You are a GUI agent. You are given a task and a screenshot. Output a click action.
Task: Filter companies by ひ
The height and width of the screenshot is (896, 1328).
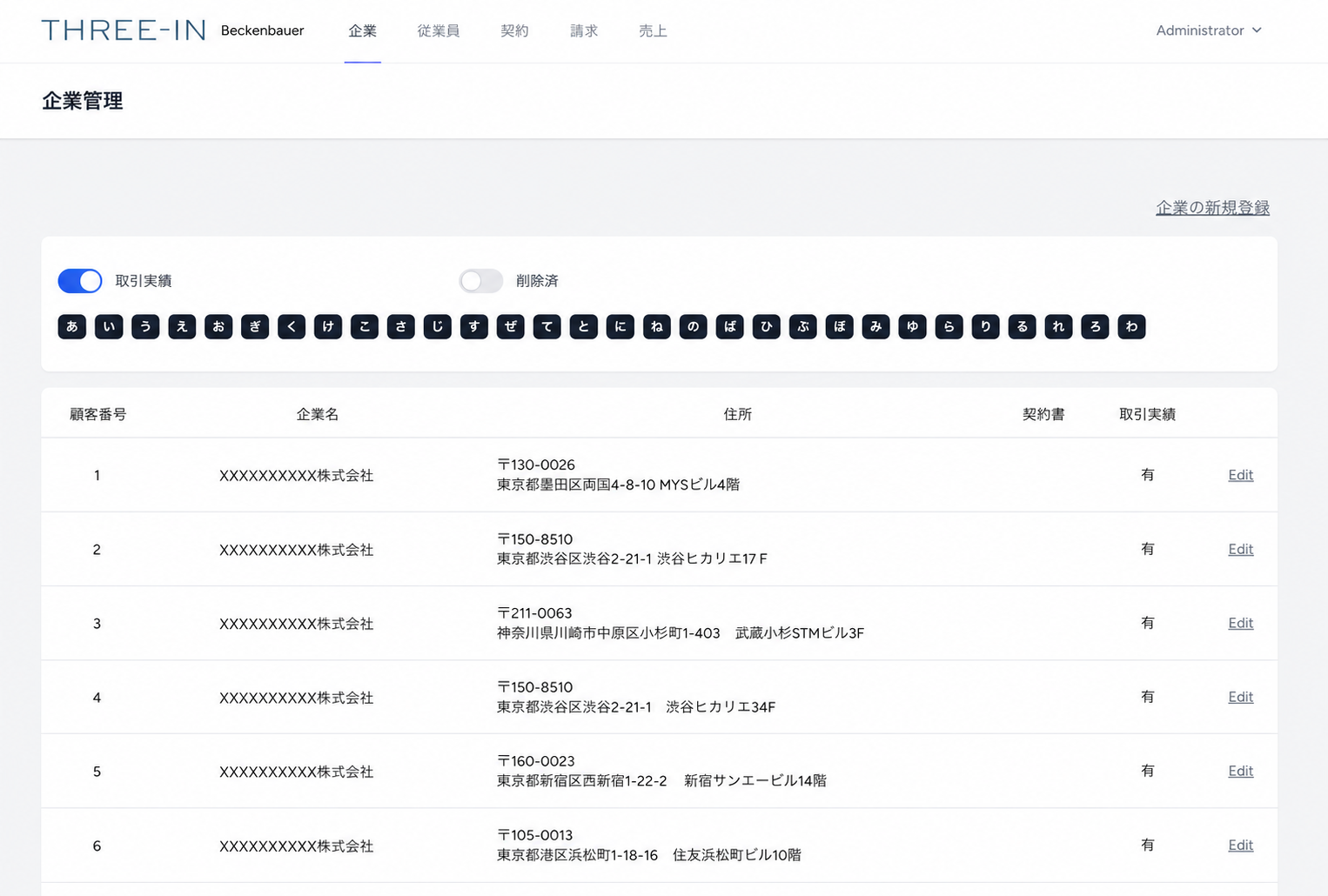tap(767, 327)
